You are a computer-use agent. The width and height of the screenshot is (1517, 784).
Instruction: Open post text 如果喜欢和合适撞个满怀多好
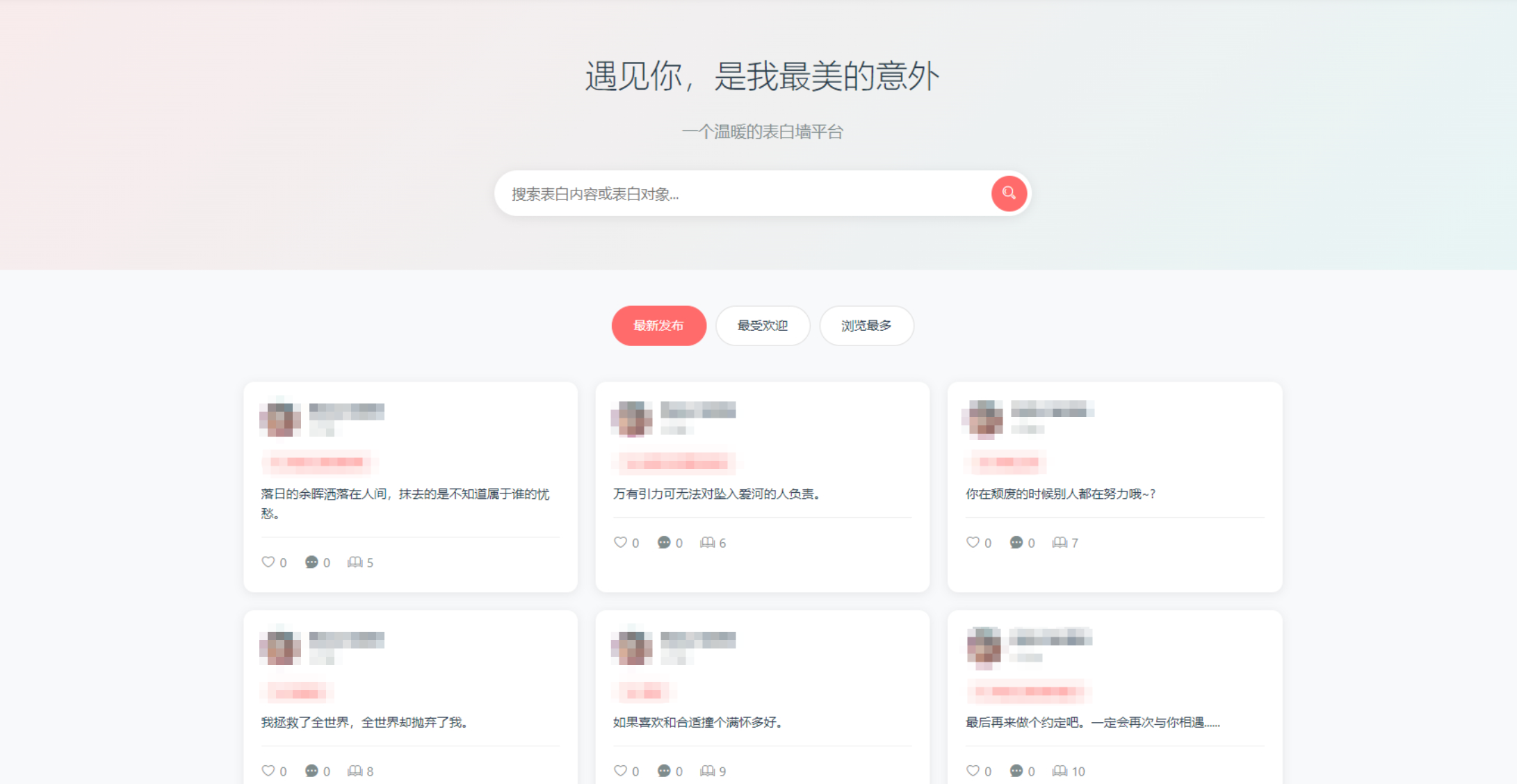tap(699, 723)
